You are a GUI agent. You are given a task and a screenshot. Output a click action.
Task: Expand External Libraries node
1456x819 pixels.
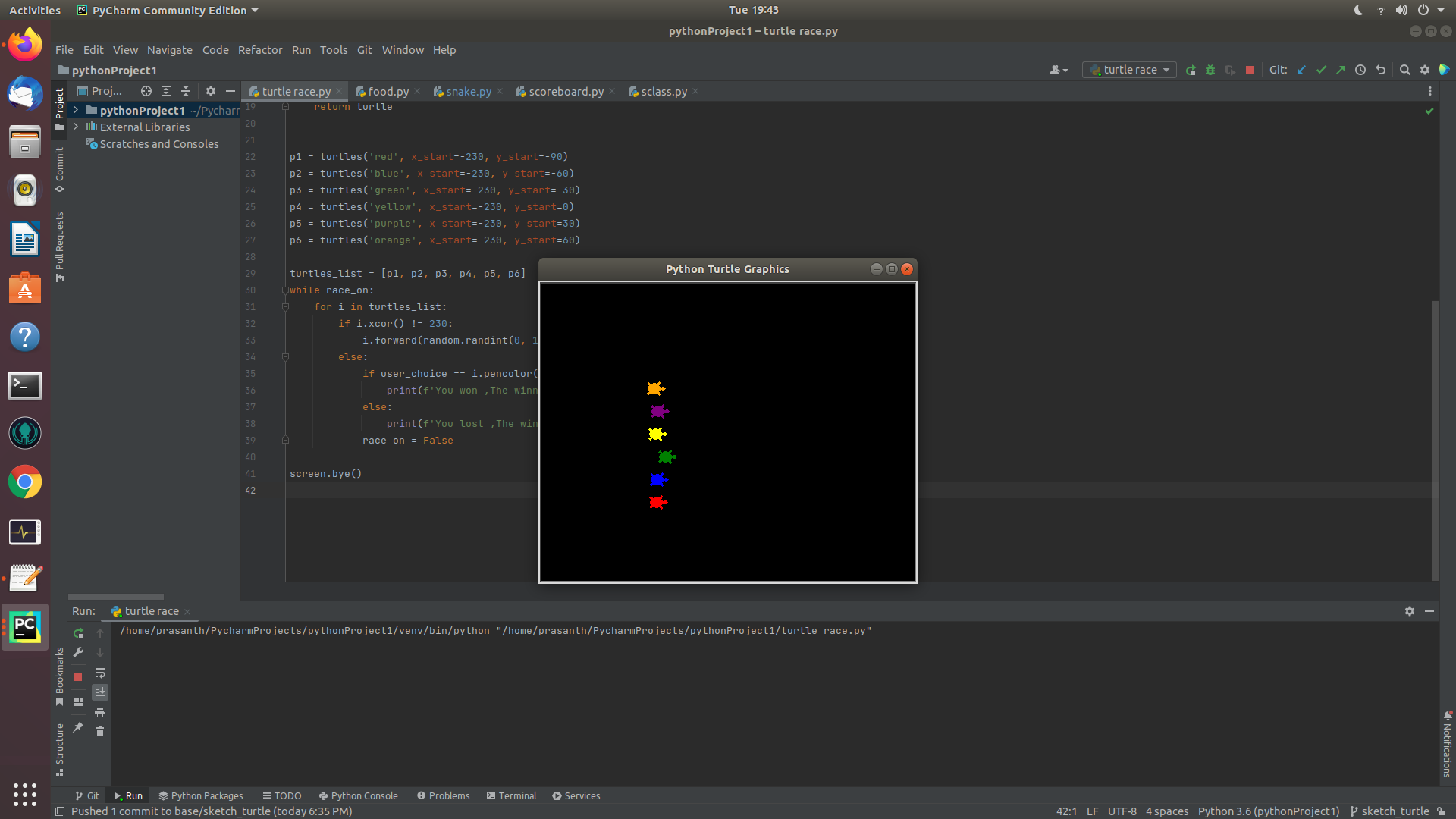point(76,127)
